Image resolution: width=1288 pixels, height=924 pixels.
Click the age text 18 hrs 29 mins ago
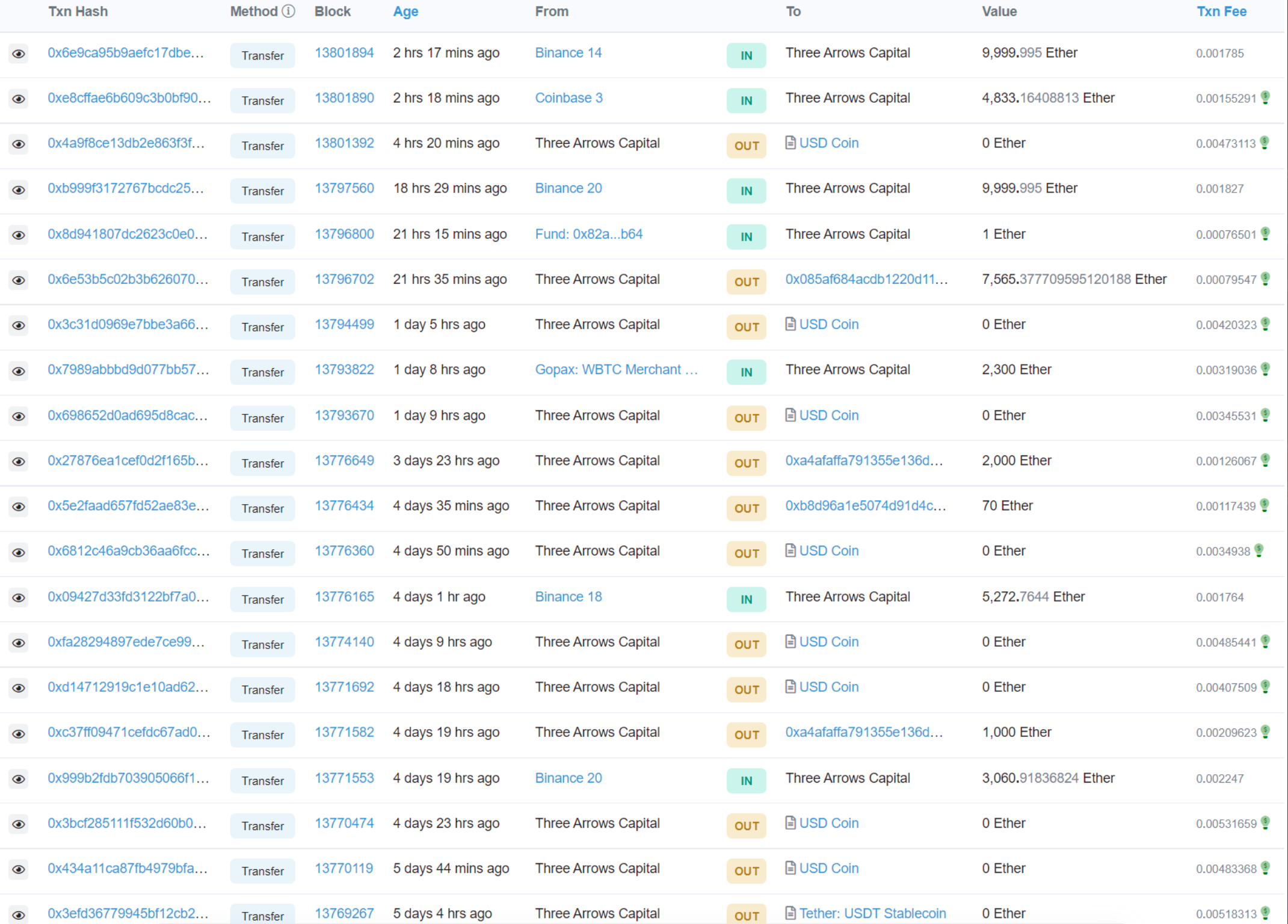[450, 188]
